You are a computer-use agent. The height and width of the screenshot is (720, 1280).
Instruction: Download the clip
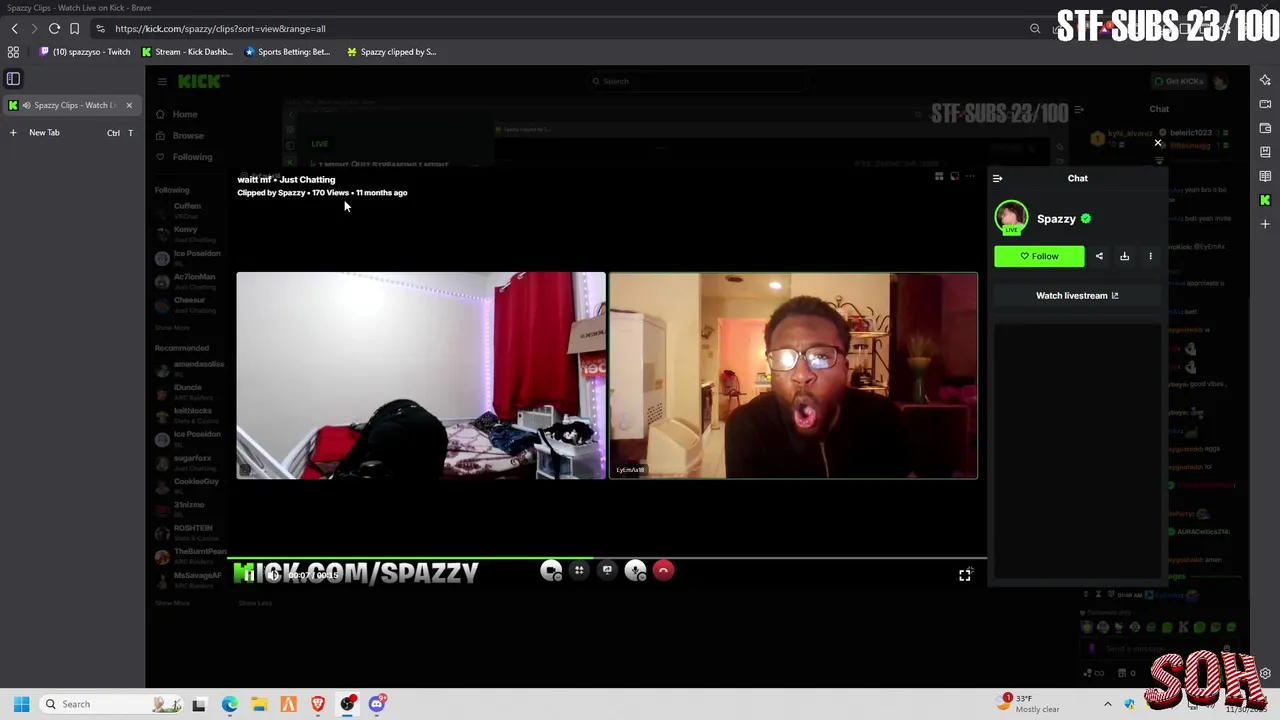(x=1124, y=256)
